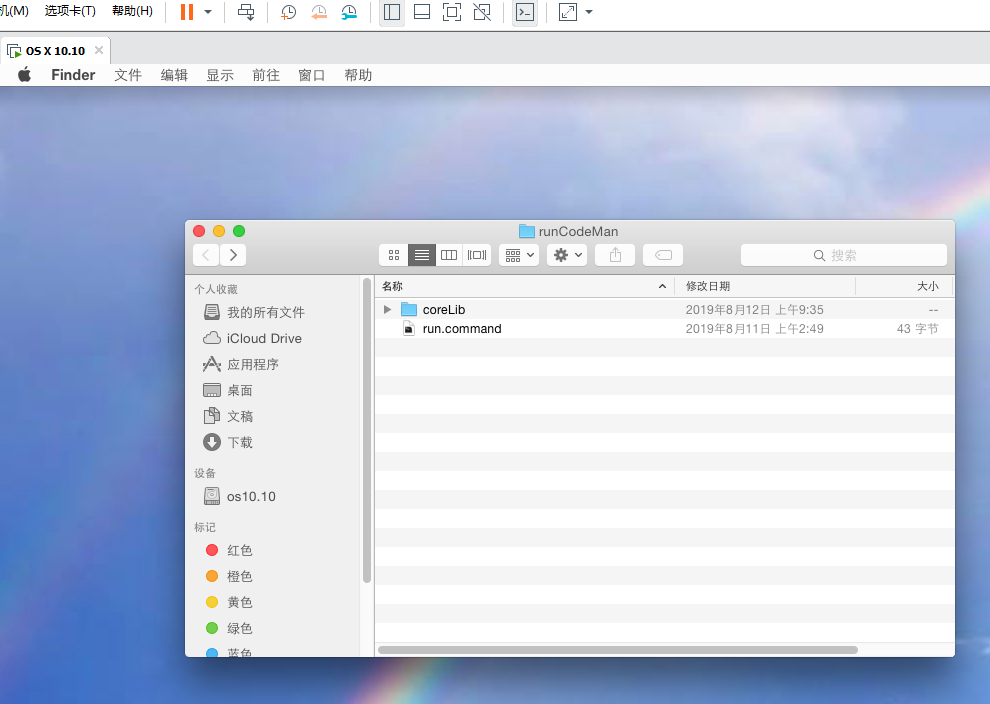Switch Finder to column view
990x704 pixels.
tap(449, 255)
